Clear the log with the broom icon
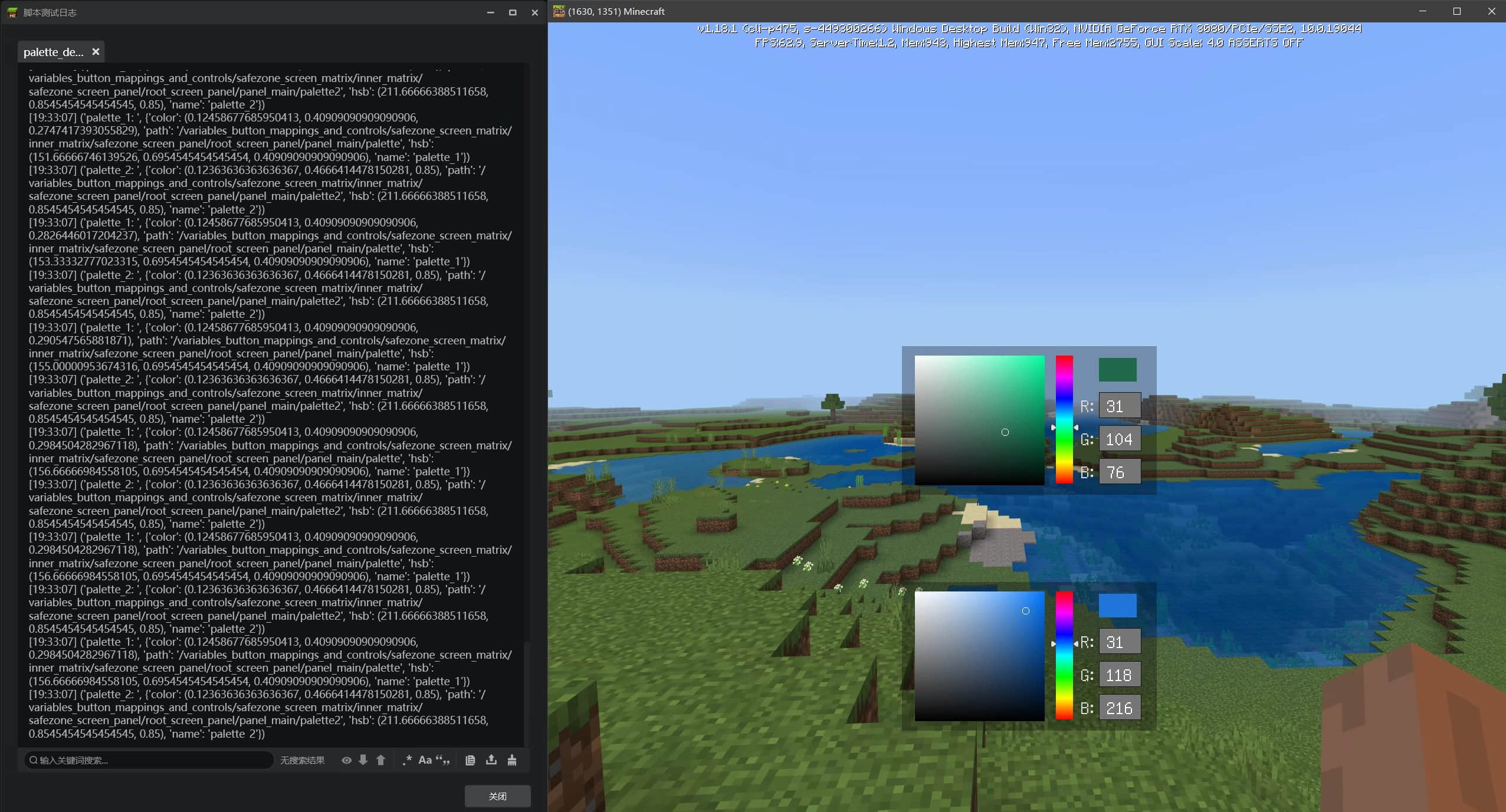 (512, 760)
